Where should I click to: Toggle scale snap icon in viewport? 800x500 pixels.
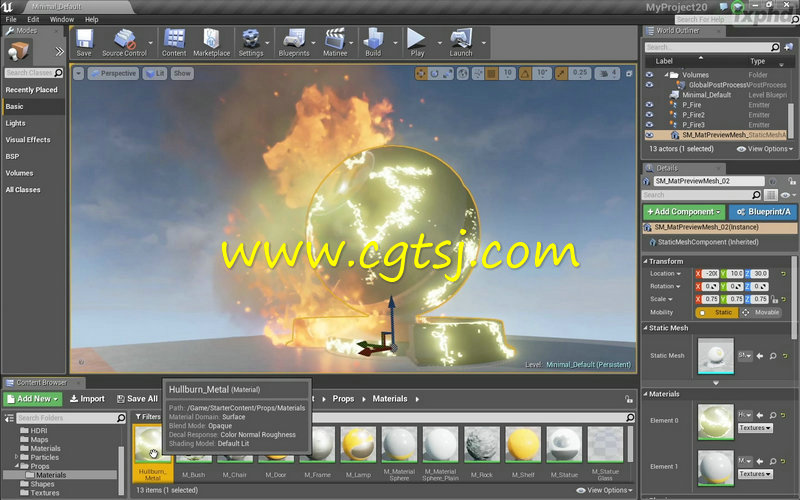561,73
